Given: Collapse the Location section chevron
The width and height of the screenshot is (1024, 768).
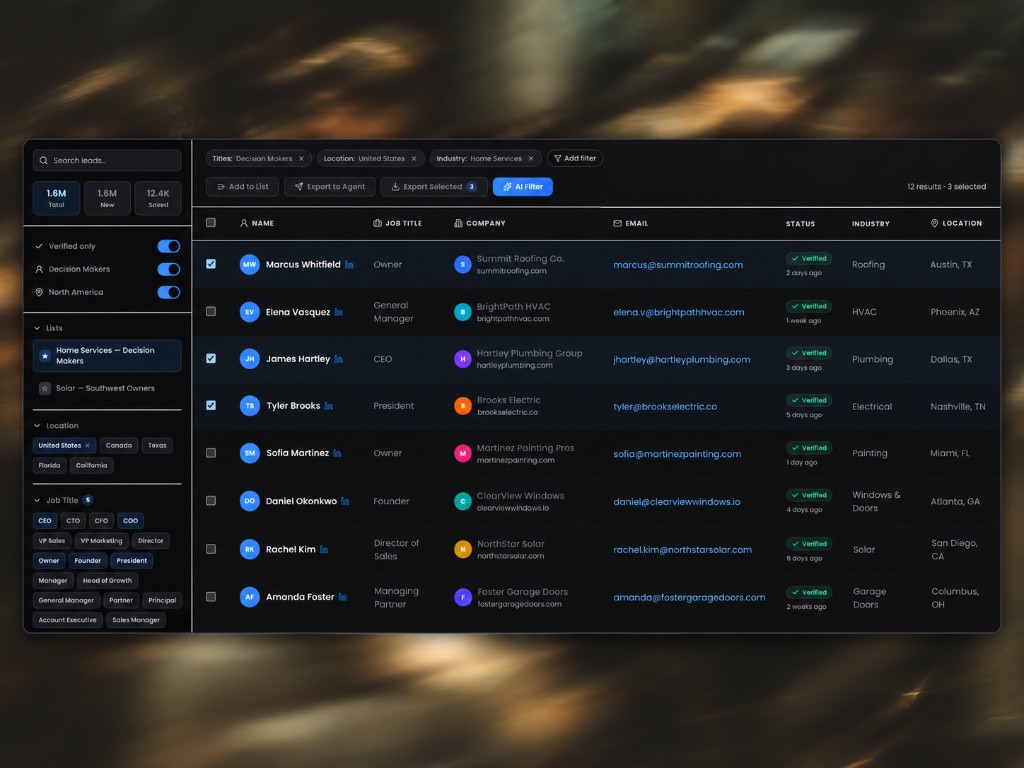Looking at the screenshot, I should coord(37,426).
